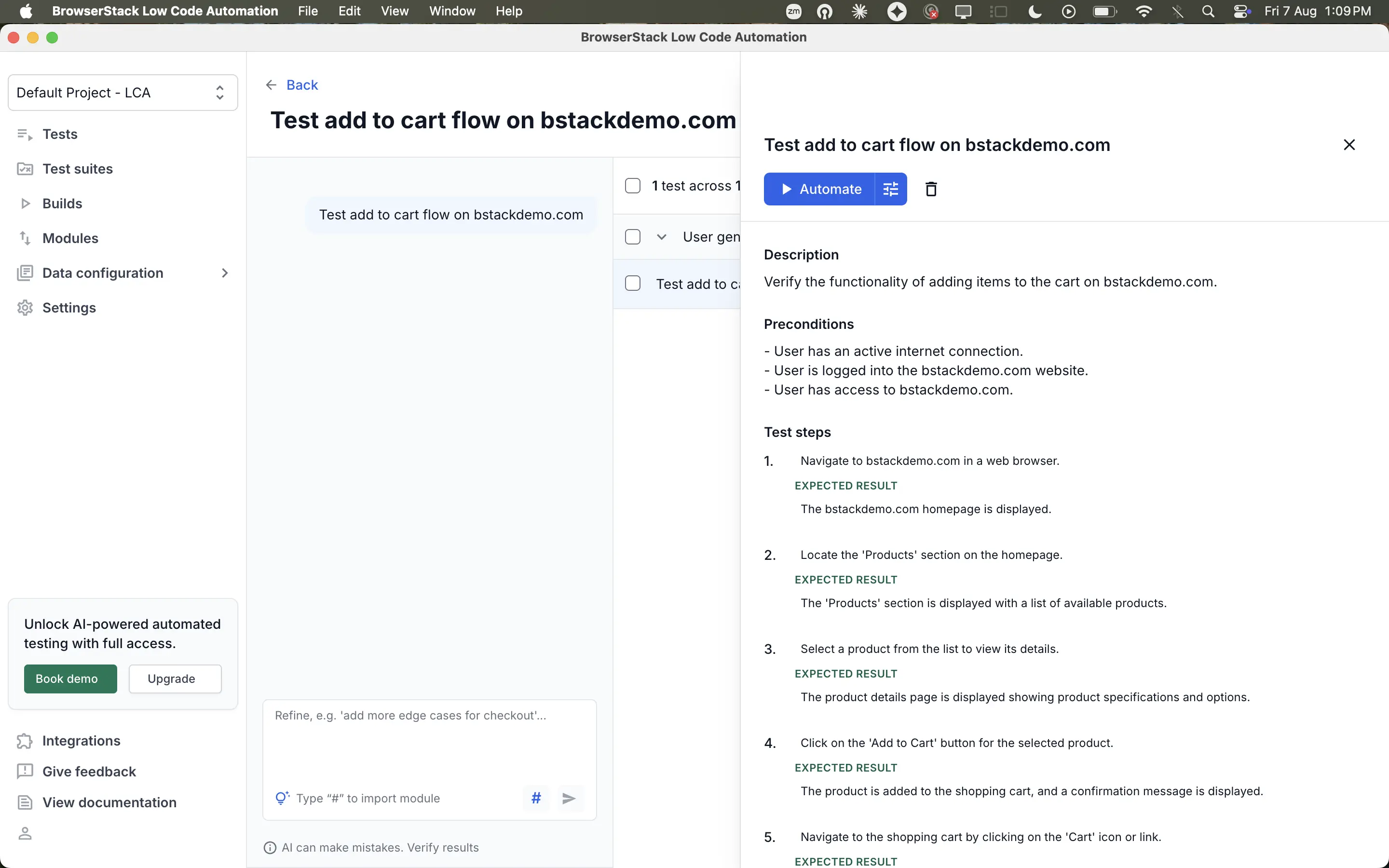This screenshot has width=1389, height=868.
Task: Open the Edit menu
Action: click(349, 11)
